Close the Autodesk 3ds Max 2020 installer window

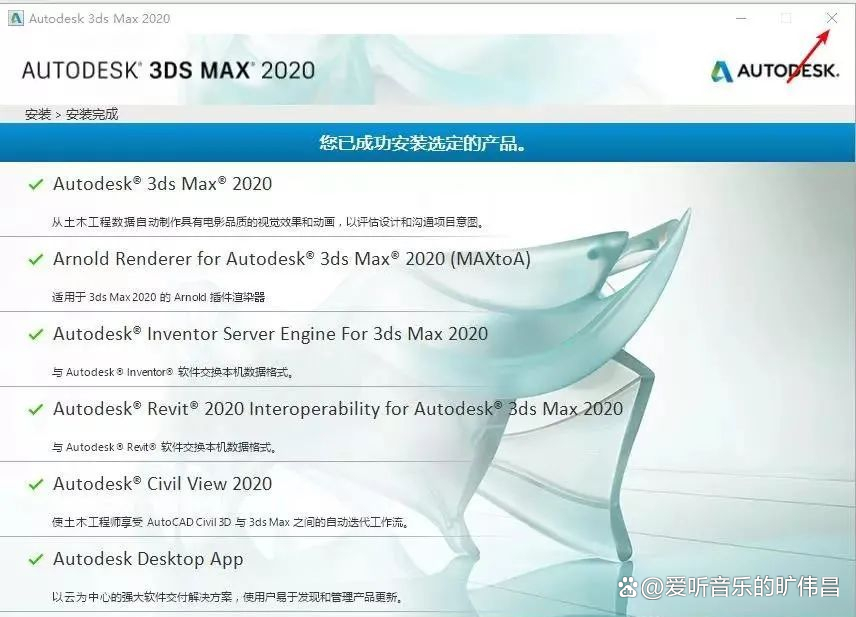click(x=831, y=18)
